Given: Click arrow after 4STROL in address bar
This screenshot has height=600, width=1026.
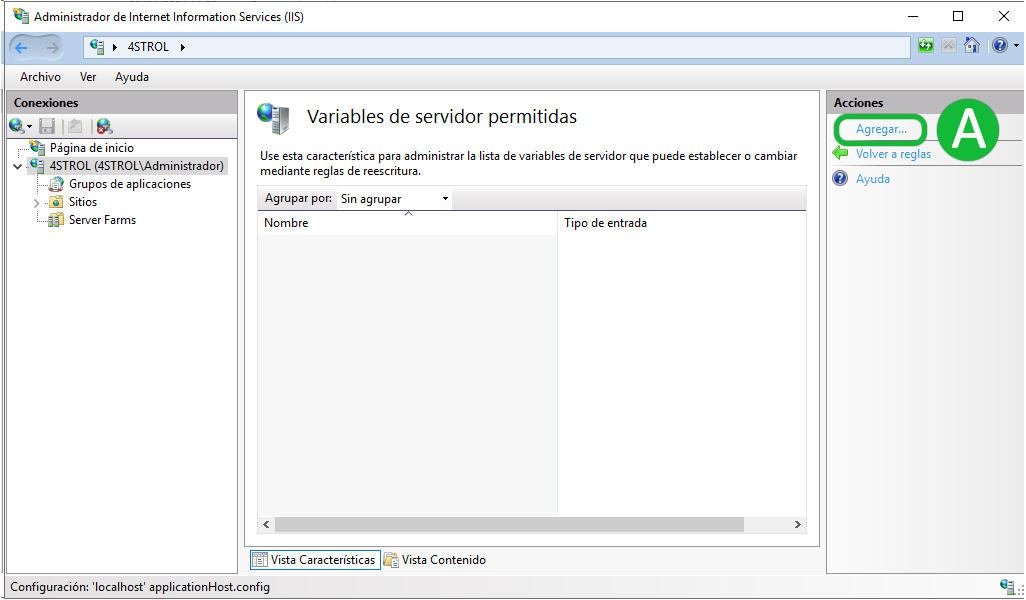Looking at the screenshot, I should tap(183, 47).
